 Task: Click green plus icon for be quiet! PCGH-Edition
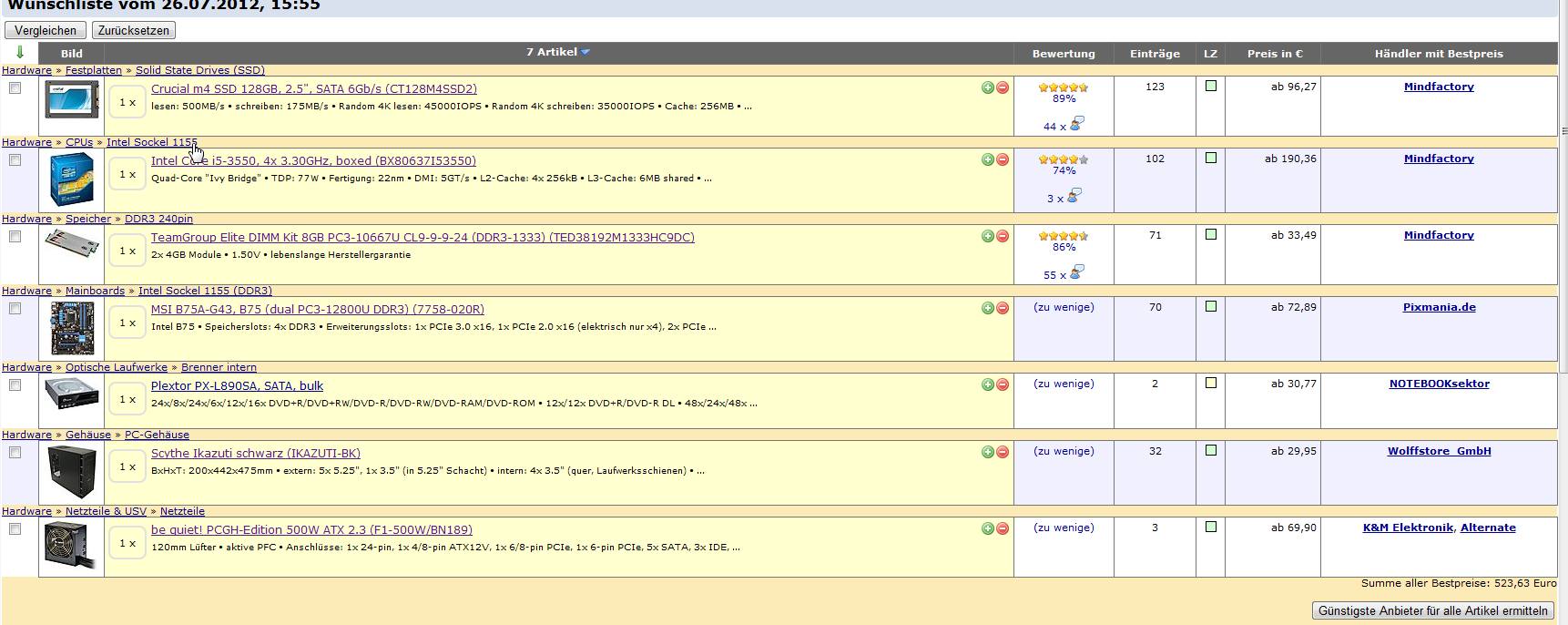tap(987, 528)
